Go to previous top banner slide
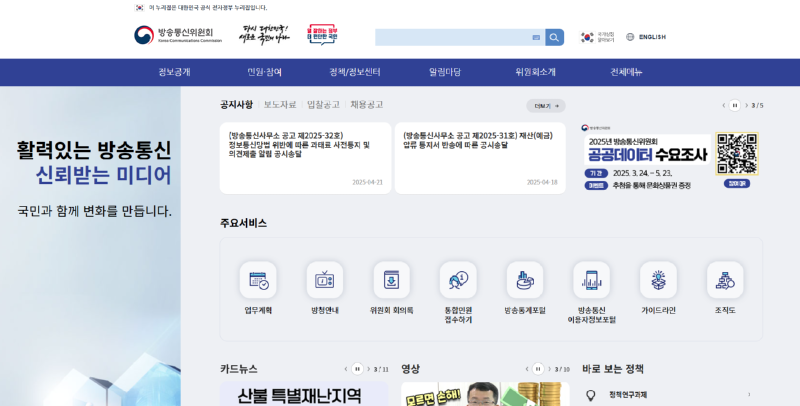Viewport: 800px width, 406px height. point(723,106)
